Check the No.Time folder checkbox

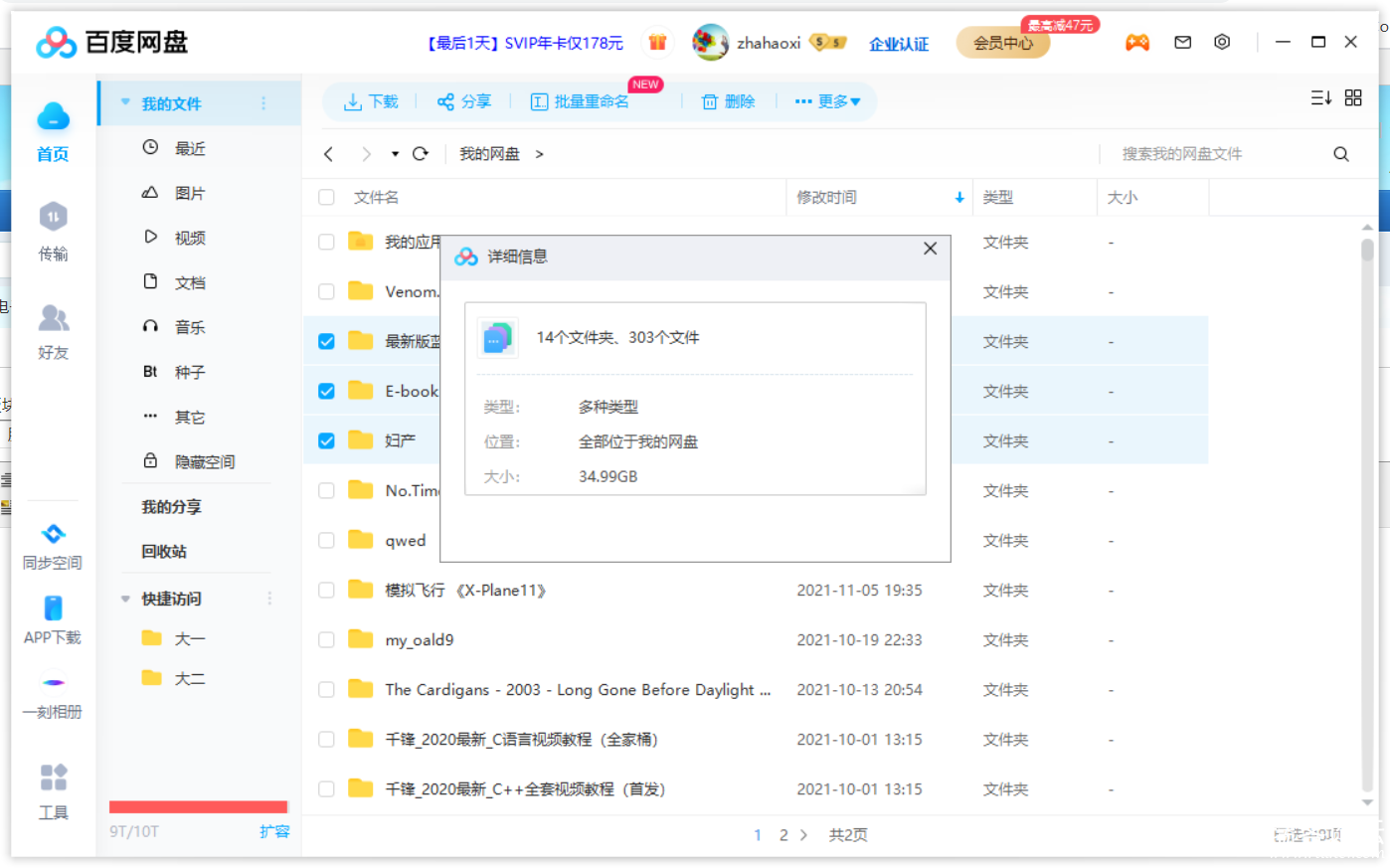pyautogui.click(x=326, y=490)
